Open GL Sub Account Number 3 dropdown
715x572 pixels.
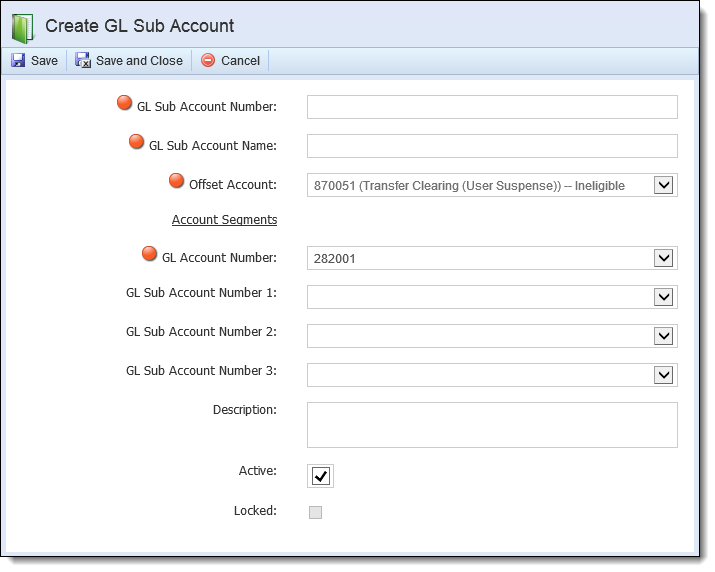tap(663, 375)
